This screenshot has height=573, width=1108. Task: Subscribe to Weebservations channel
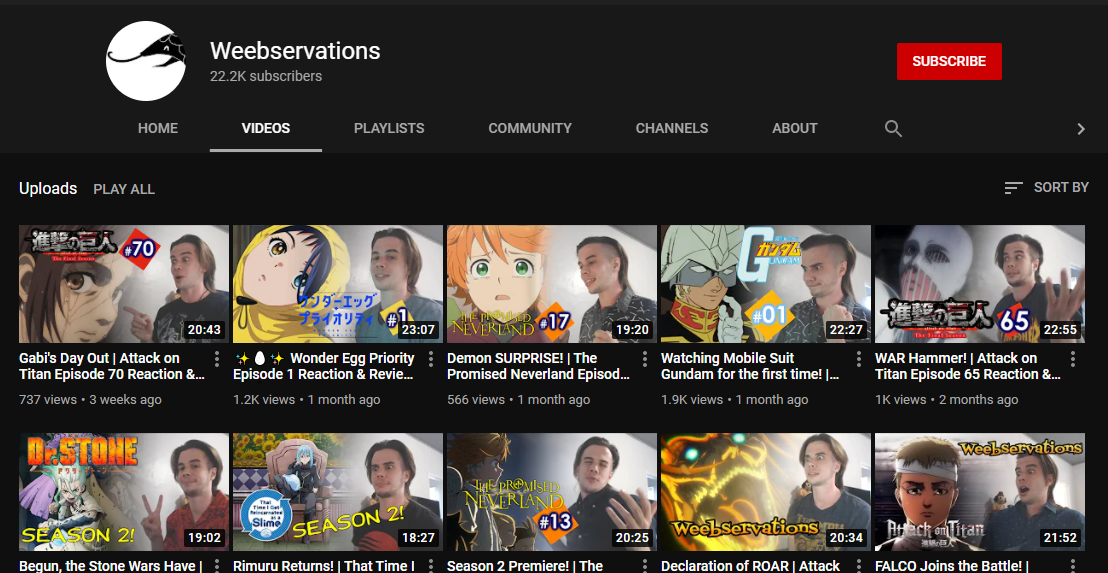click(x=949, y=61)
